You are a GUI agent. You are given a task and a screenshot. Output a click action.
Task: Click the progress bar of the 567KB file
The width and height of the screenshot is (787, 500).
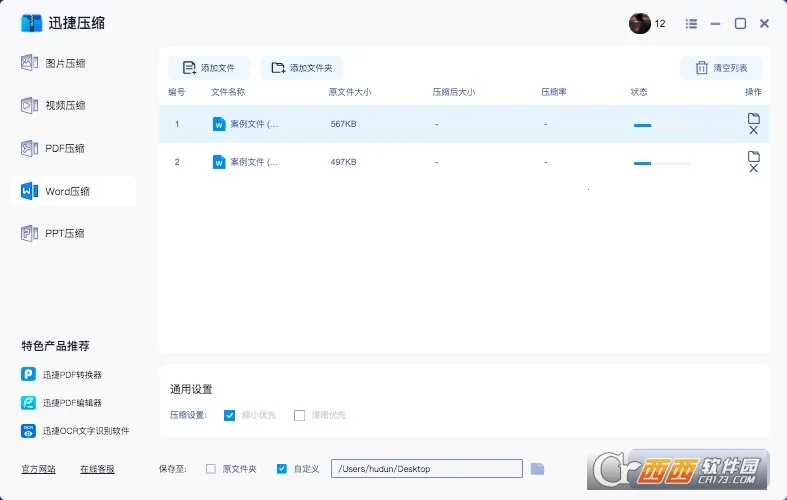(660, 125)
